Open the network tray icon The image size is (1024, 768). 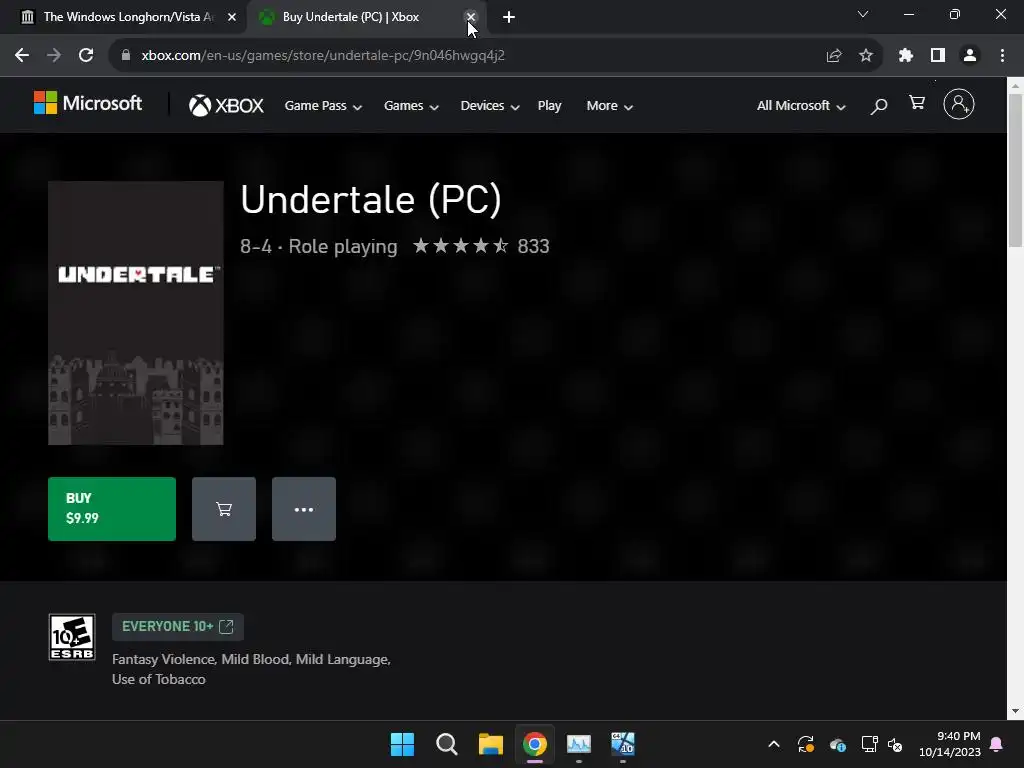[x=869, y=744]
